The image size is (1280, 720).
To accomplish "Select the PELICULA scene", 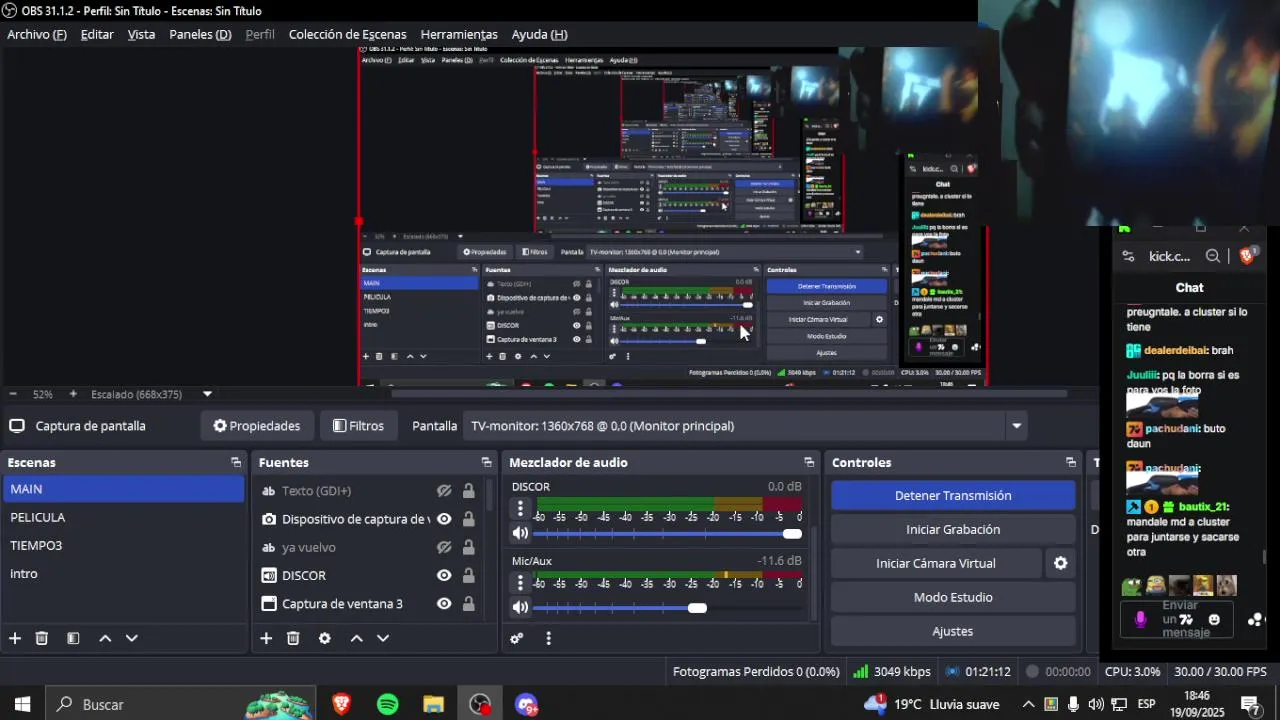I will pyautogui.click(x=123, y=517).
